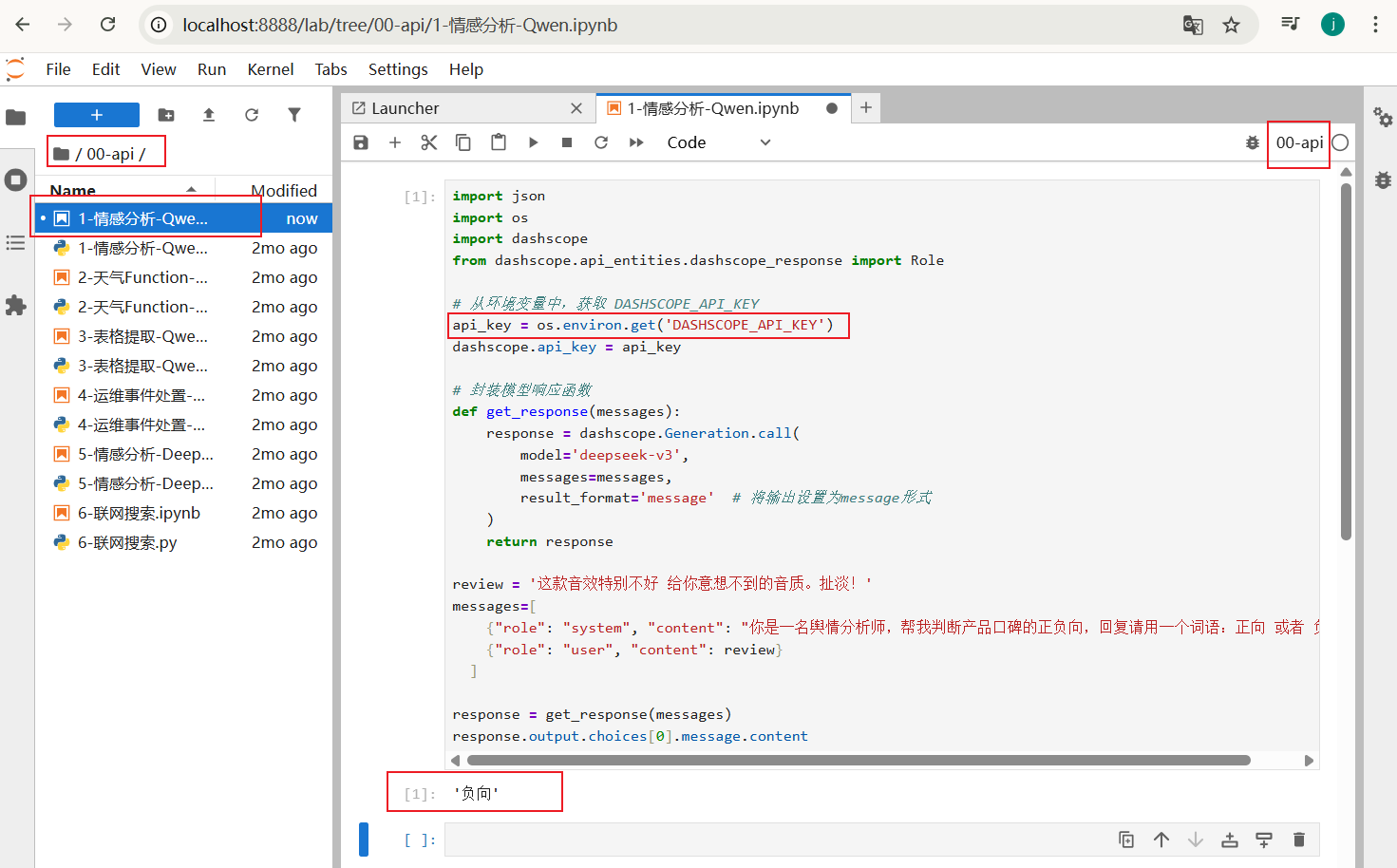
Task: Select 6-联网搜索.ipynb file
Action: pos(185,513)
